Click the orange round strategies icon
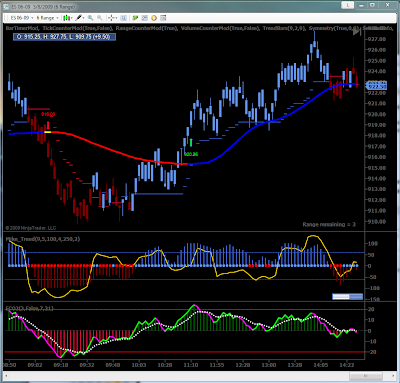 point(154,18)
